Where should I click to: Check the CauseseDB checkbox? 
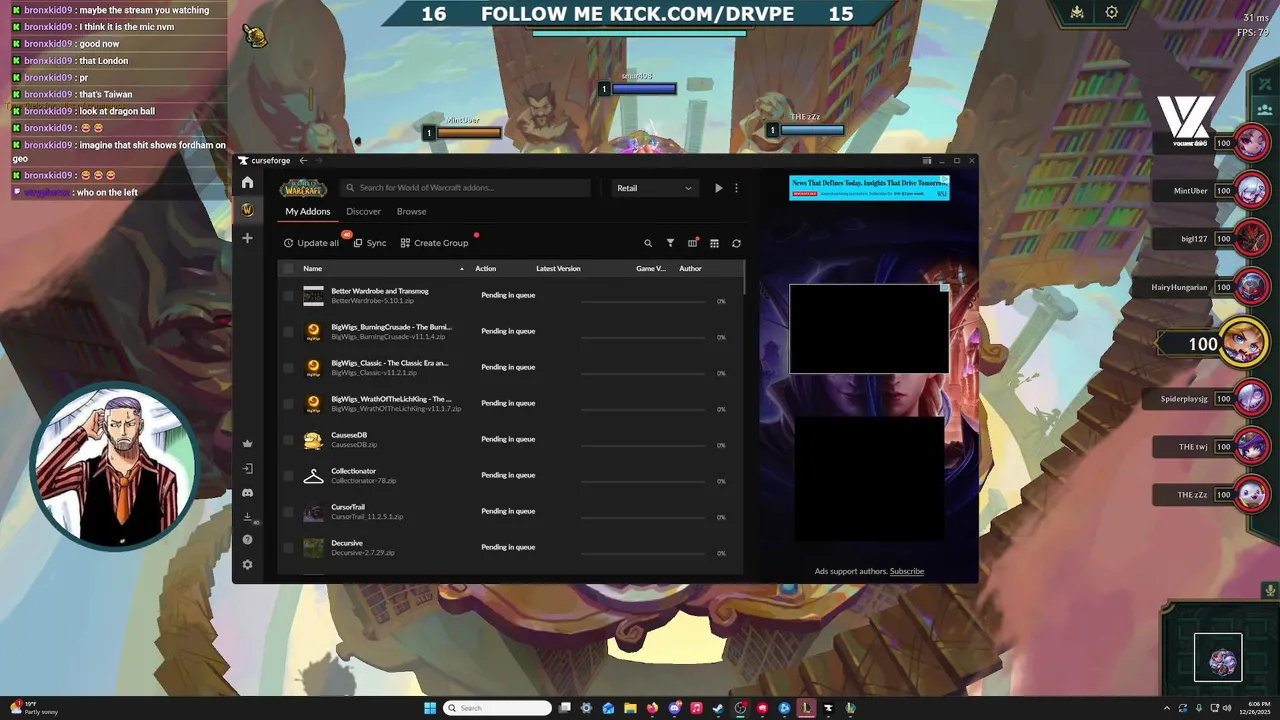[x=289, y=440]
